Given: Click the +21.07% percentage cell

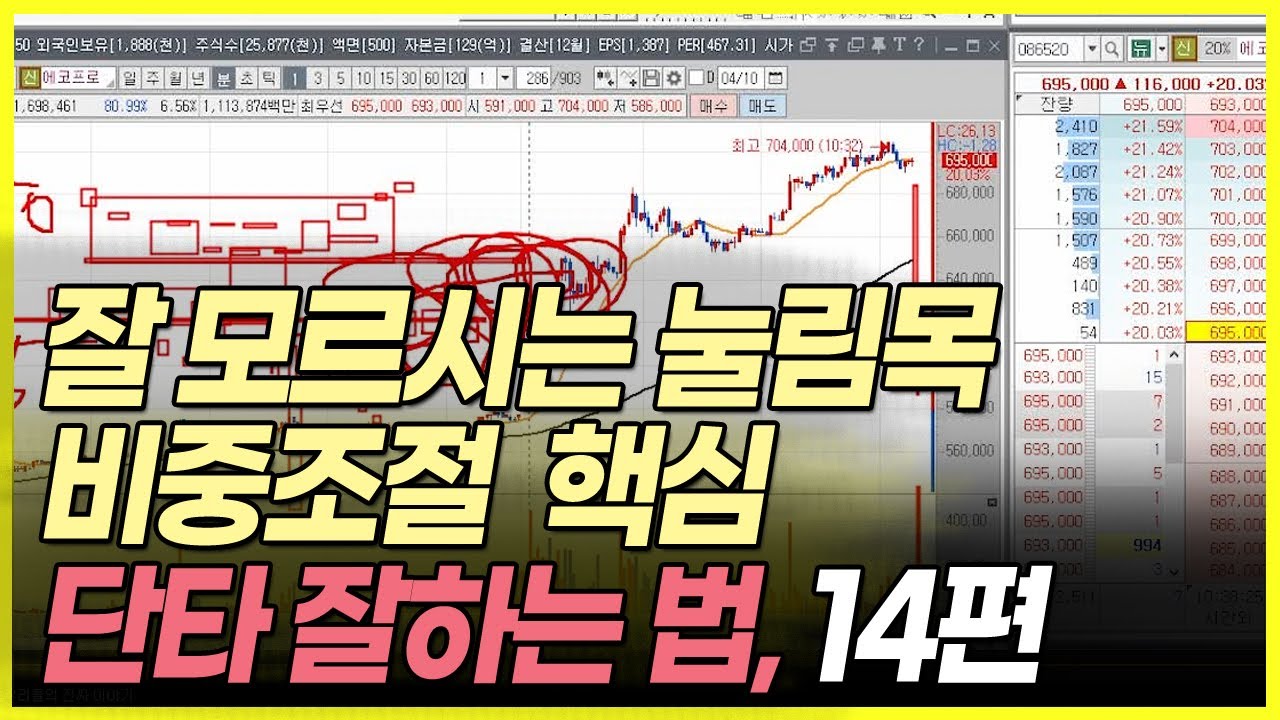Looking at the screenshot, I should point(1142,195).
